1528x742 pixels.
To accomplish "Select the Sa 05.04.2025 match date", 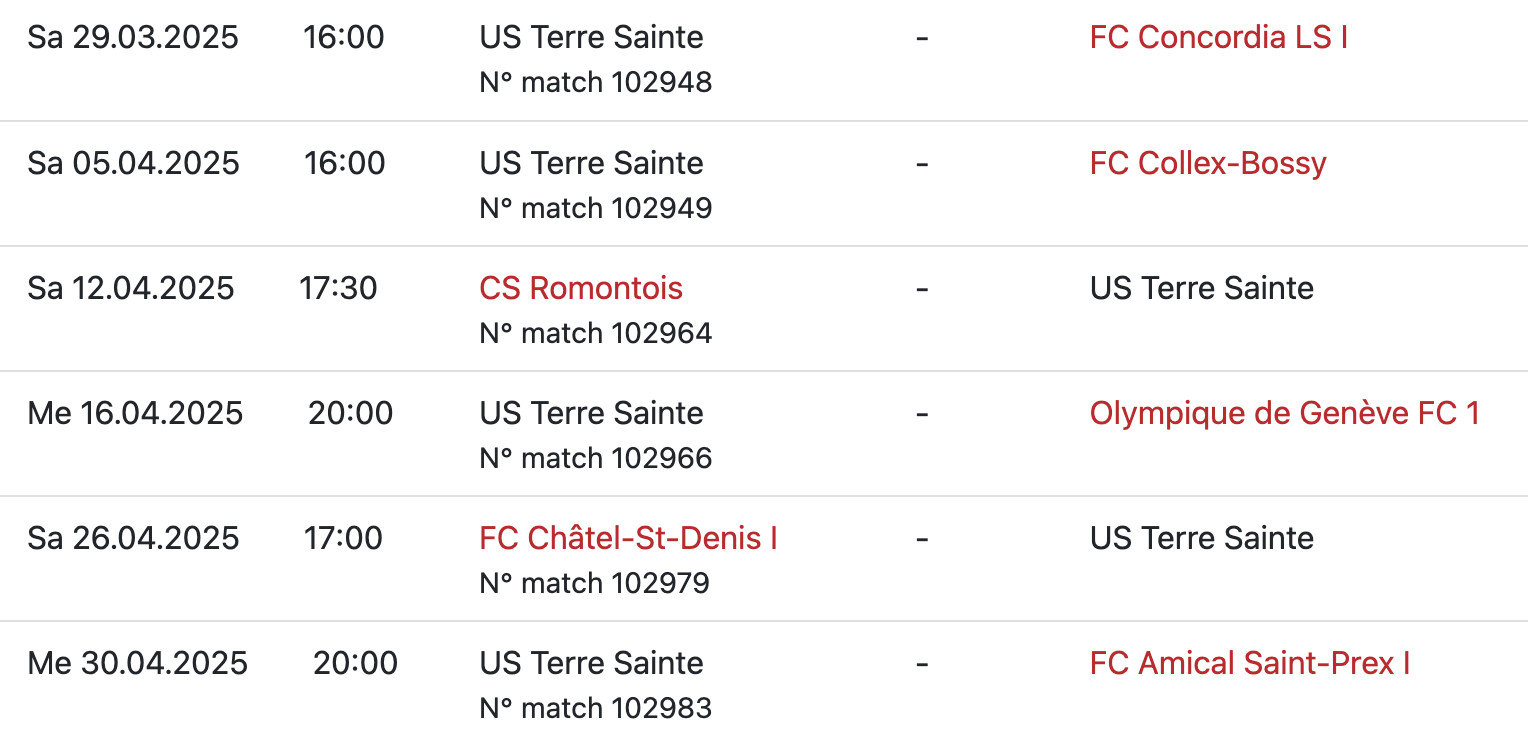I will (x=133, y=163).
